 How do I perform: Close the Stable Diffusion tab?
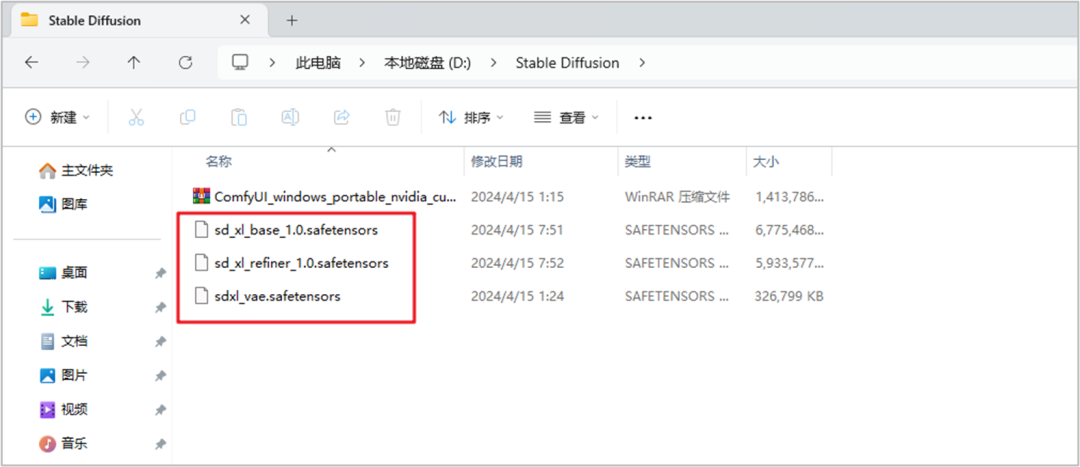tap(245, 20)
